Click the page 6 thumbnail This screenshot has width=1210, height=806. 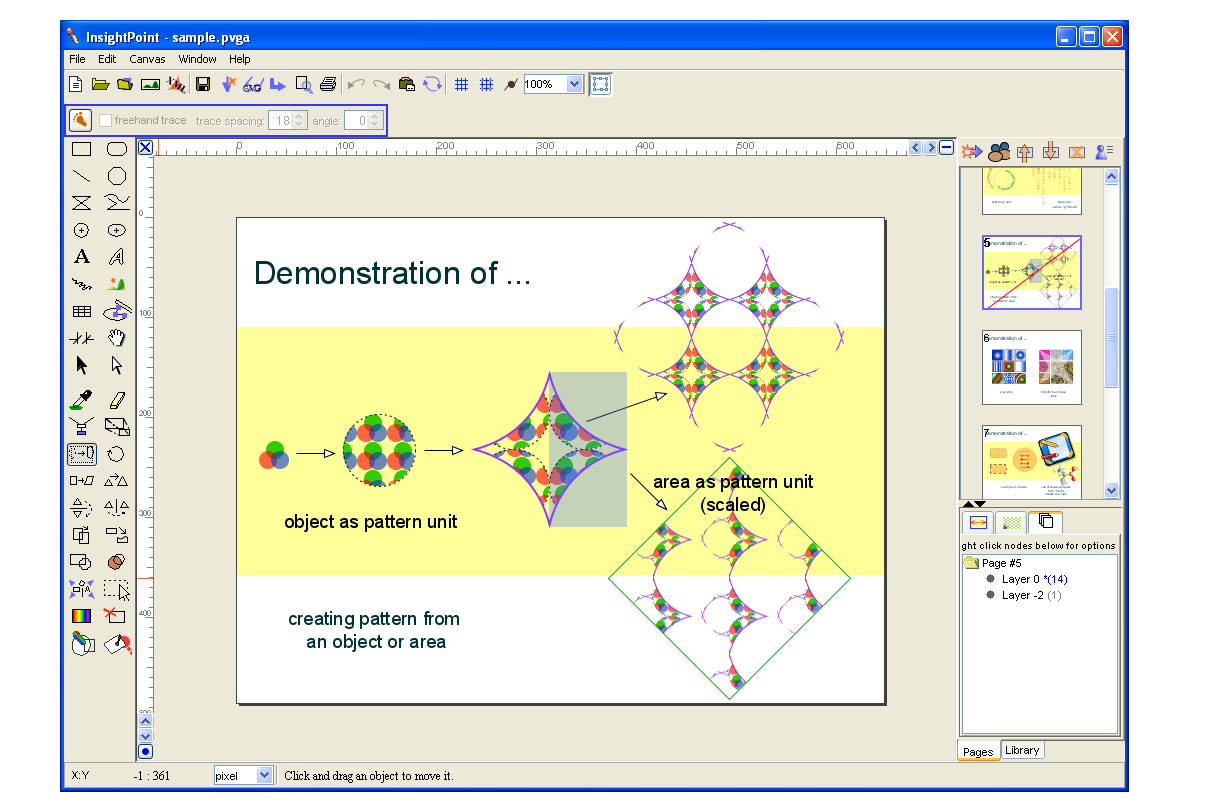1031,367
